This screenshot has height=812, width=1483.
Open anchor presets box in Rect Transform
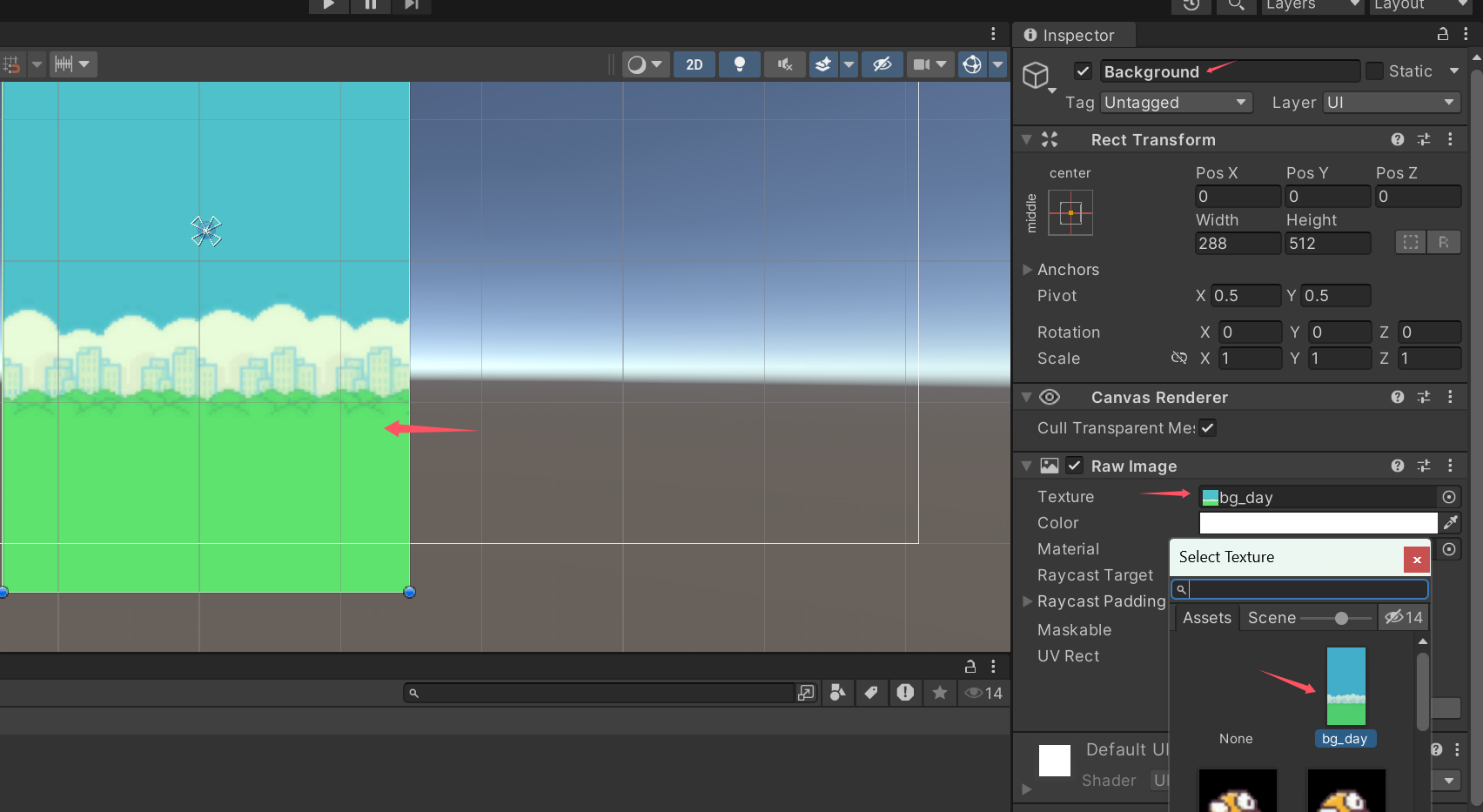click(1070, 213)
